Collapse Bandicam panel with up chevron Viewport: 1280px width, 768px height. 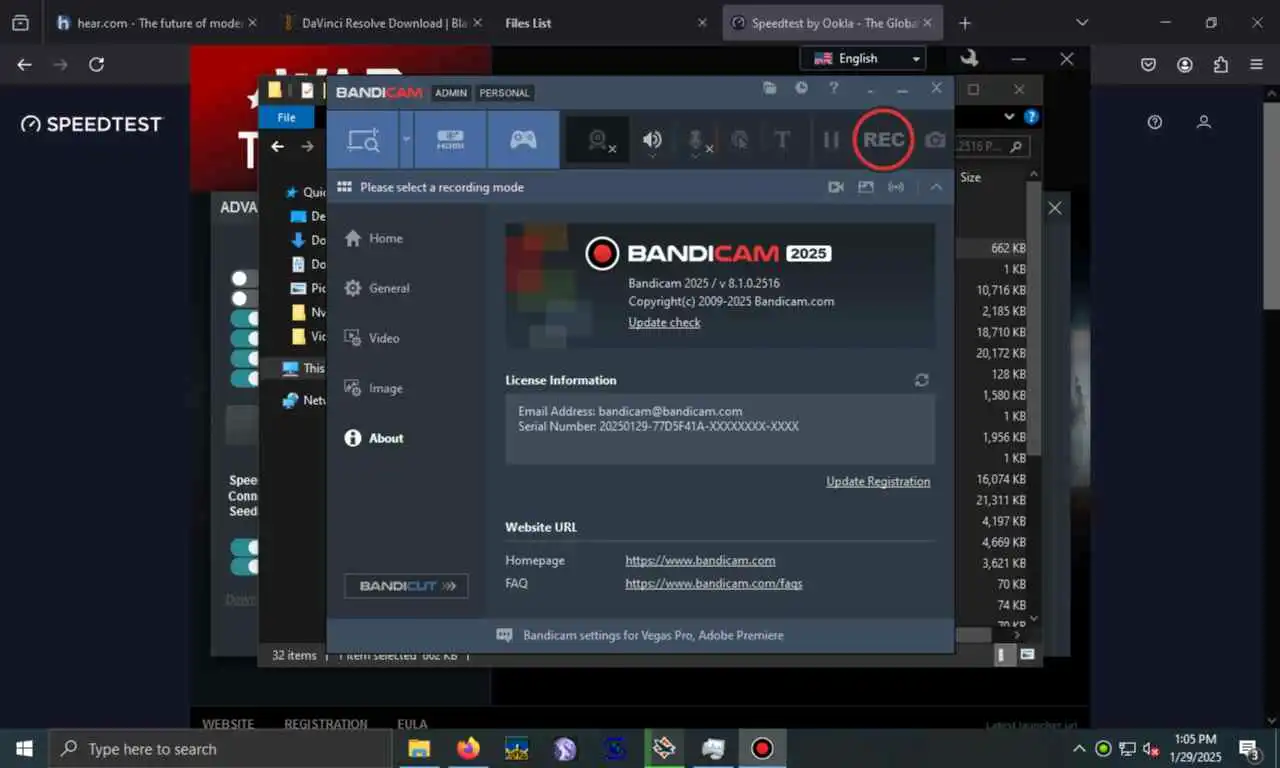(936, 187)
